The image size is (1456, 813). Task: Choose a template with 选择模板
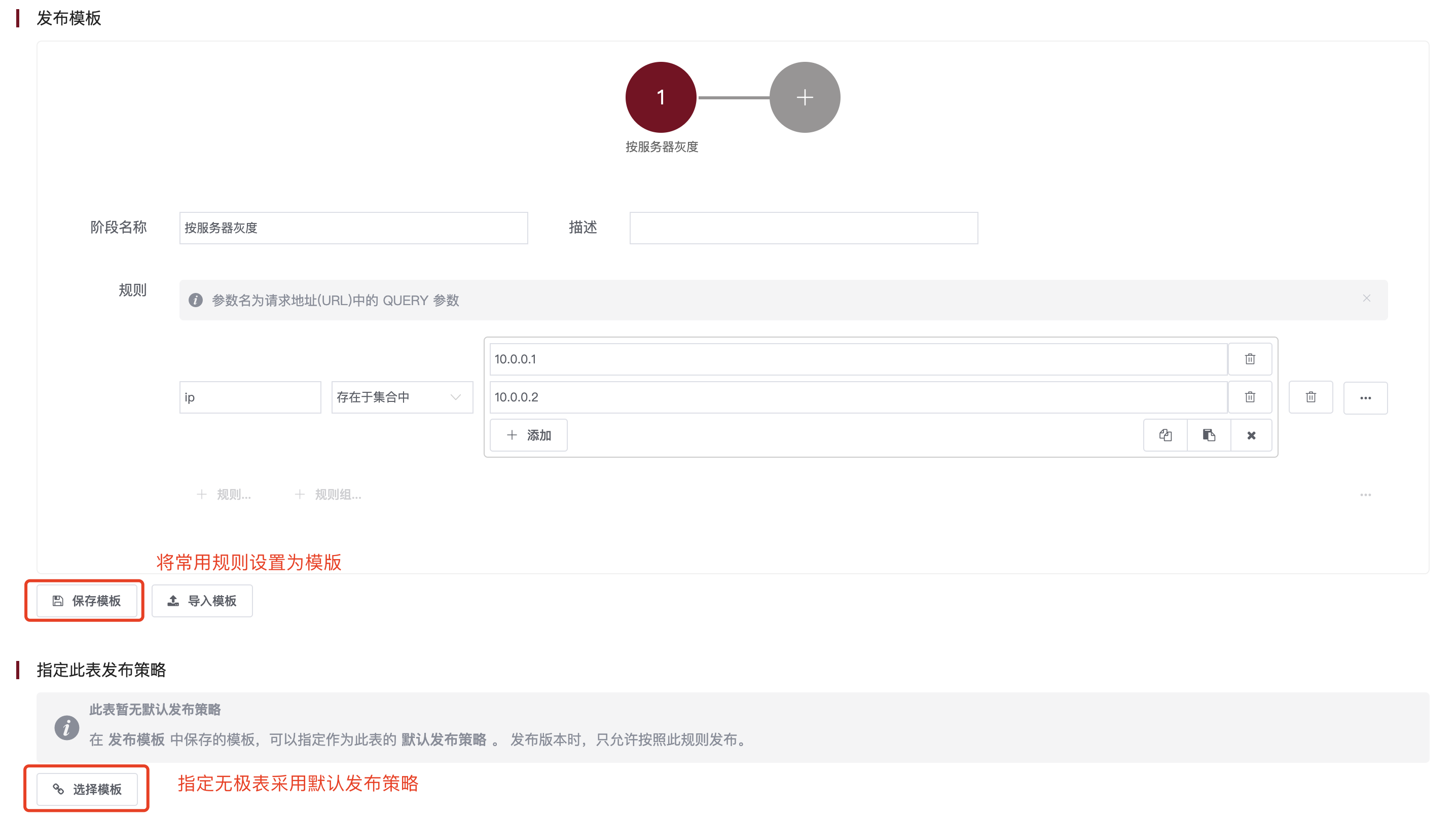[x=87, y=789]
